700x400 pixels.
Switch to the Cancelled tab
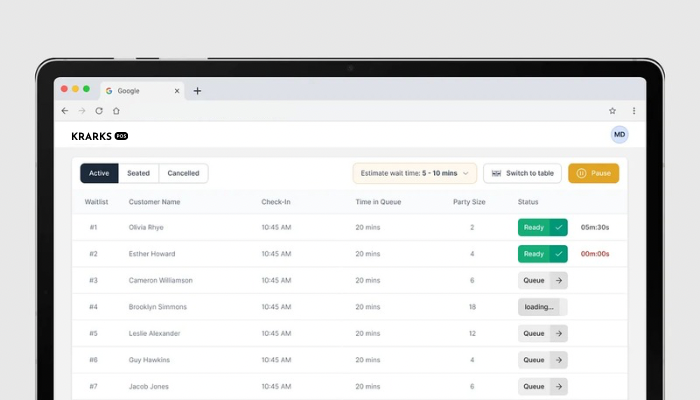pos(183,173)
